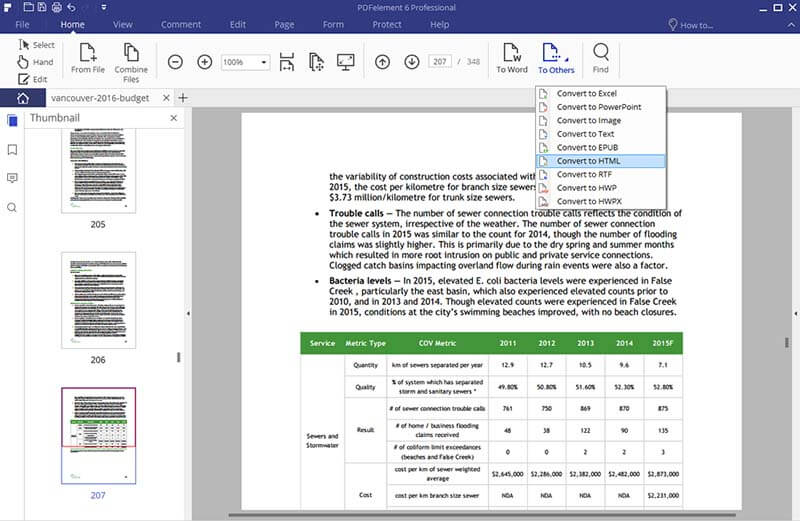Choose Convert to HWP
This screenshot has width=800, height=521.
coord(601,188)
